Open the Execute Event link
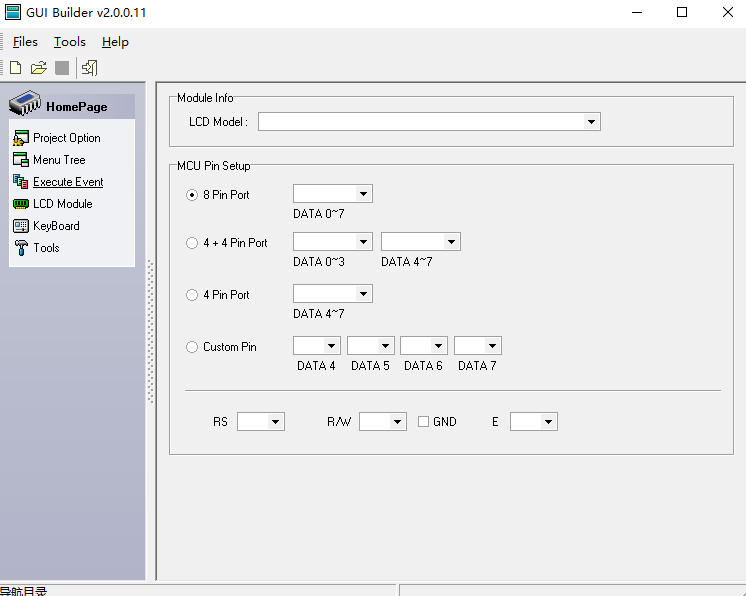Viewport: 746px width, 596px height. pos(68,182)
